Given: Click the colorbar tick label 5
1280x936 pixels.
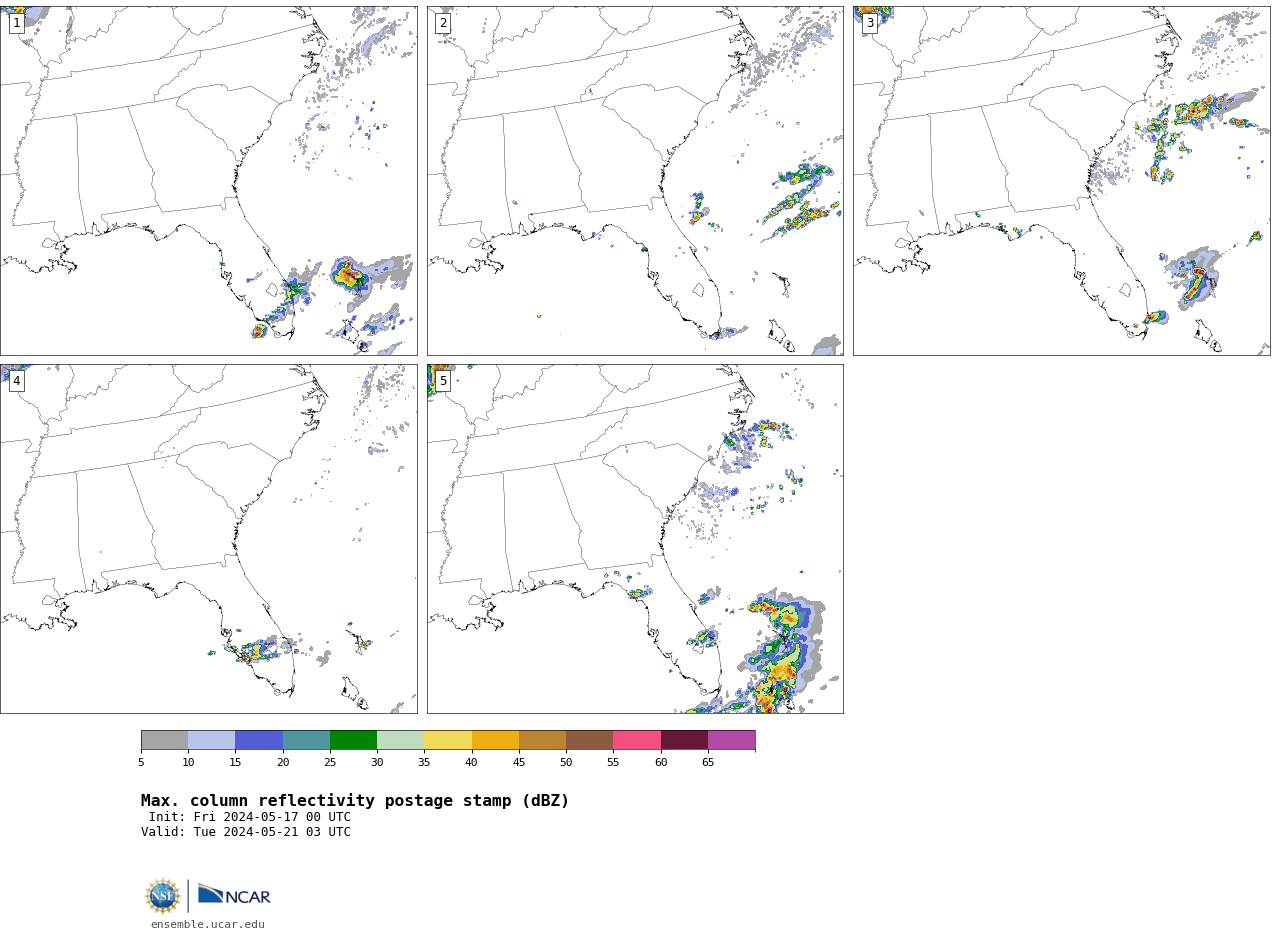Looking at the screenshot, I should (141, 763).
